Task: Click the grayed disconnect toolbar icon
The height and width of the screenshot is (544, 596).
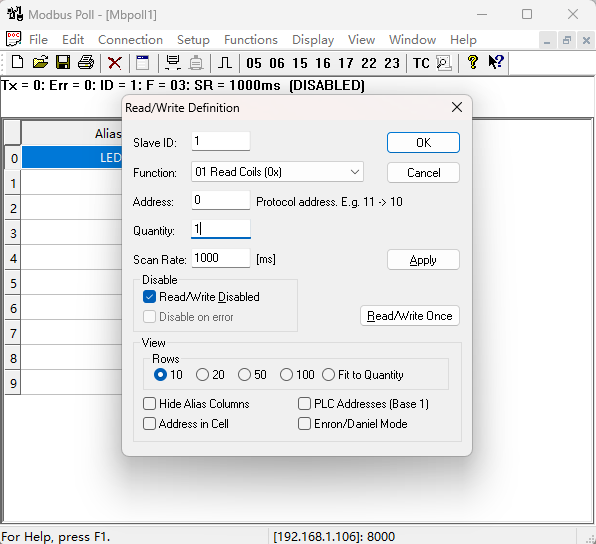Action: tap(196, 62)
